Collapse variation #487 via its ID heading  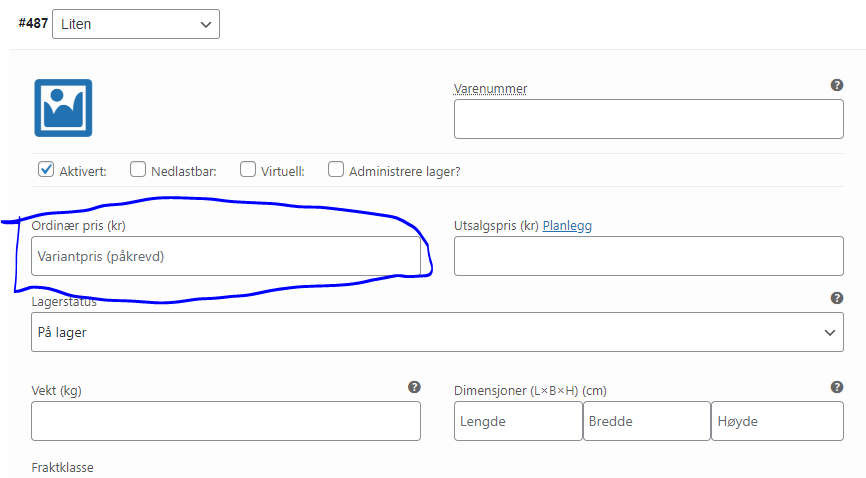click(x=33, y=23)
